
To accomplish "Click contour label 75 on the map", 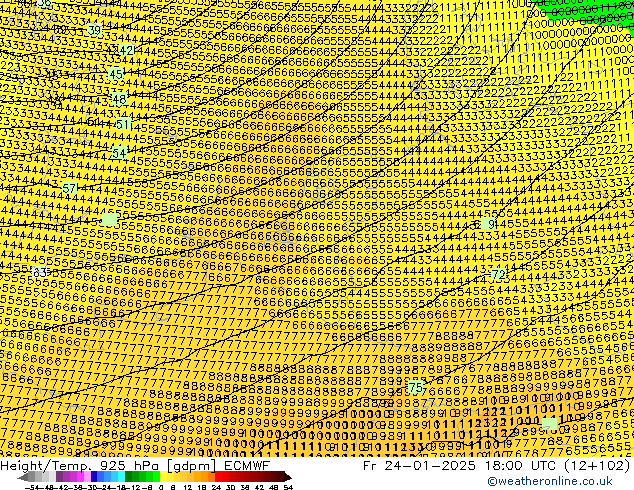I will 415,387.
